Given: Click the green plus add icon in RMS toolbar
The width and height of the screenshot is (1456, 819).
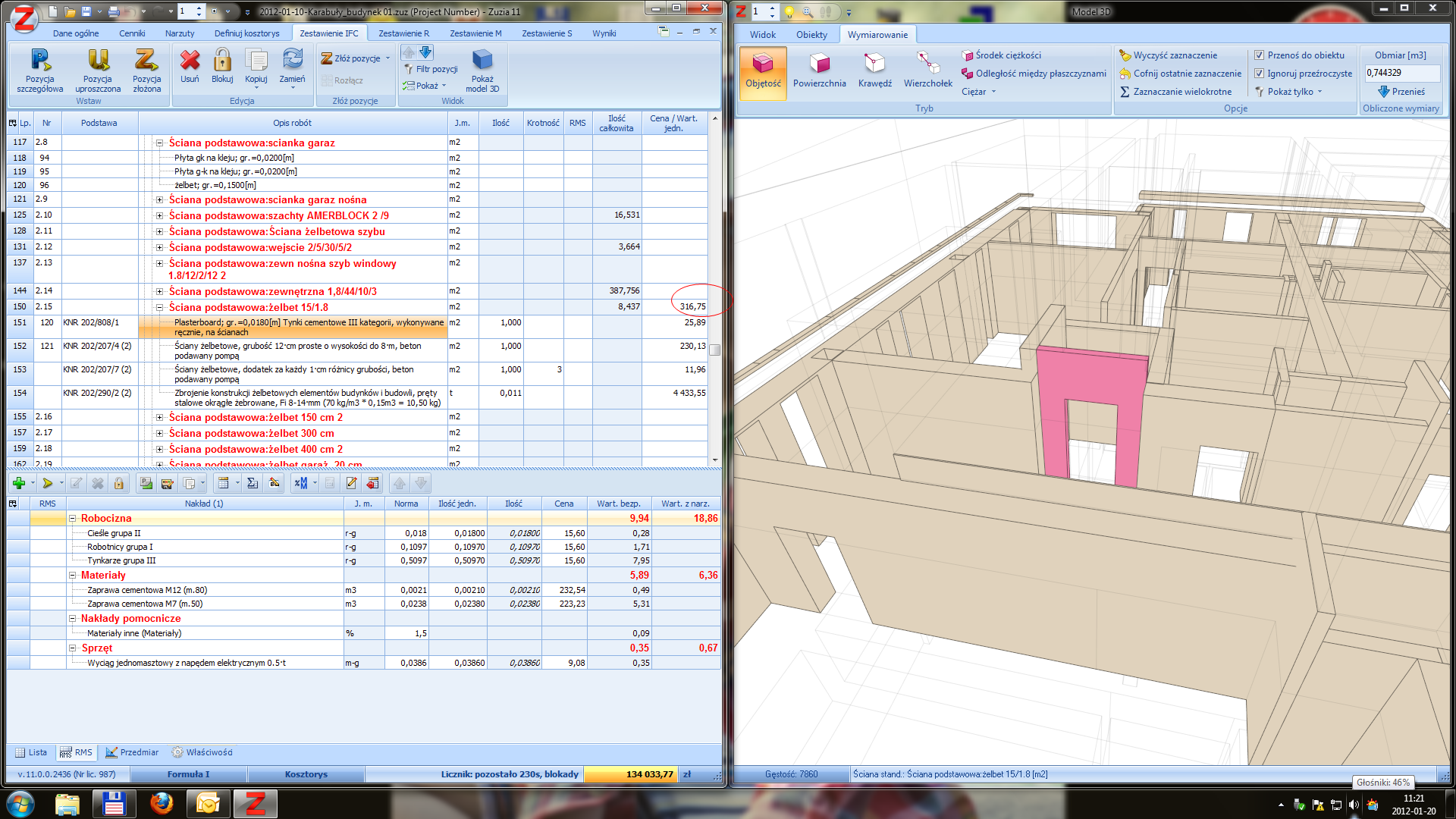Looking at the screenshot, I should pyautogui.click(x=19, y=483).
